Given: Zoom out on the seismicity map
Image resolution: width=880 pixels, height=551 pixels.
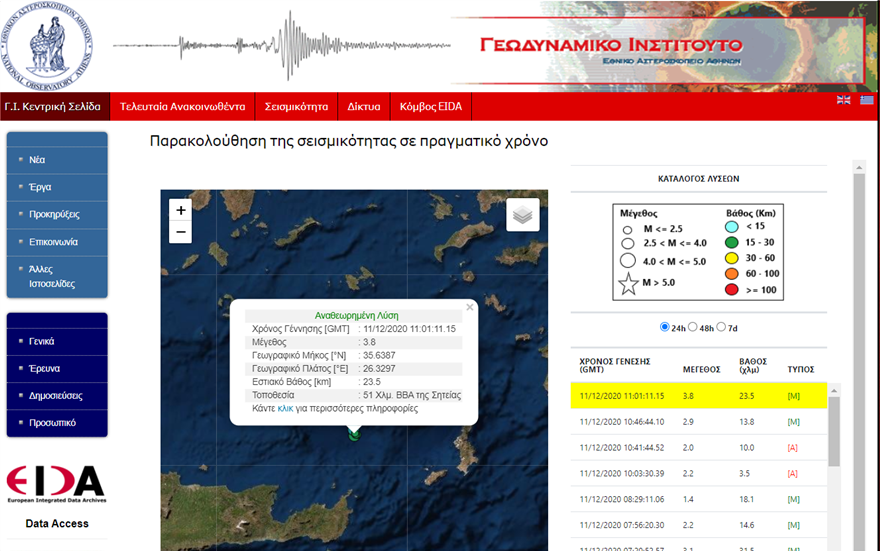Looking at the screenshot, I should pyautogui.click(x=180, y=232).
